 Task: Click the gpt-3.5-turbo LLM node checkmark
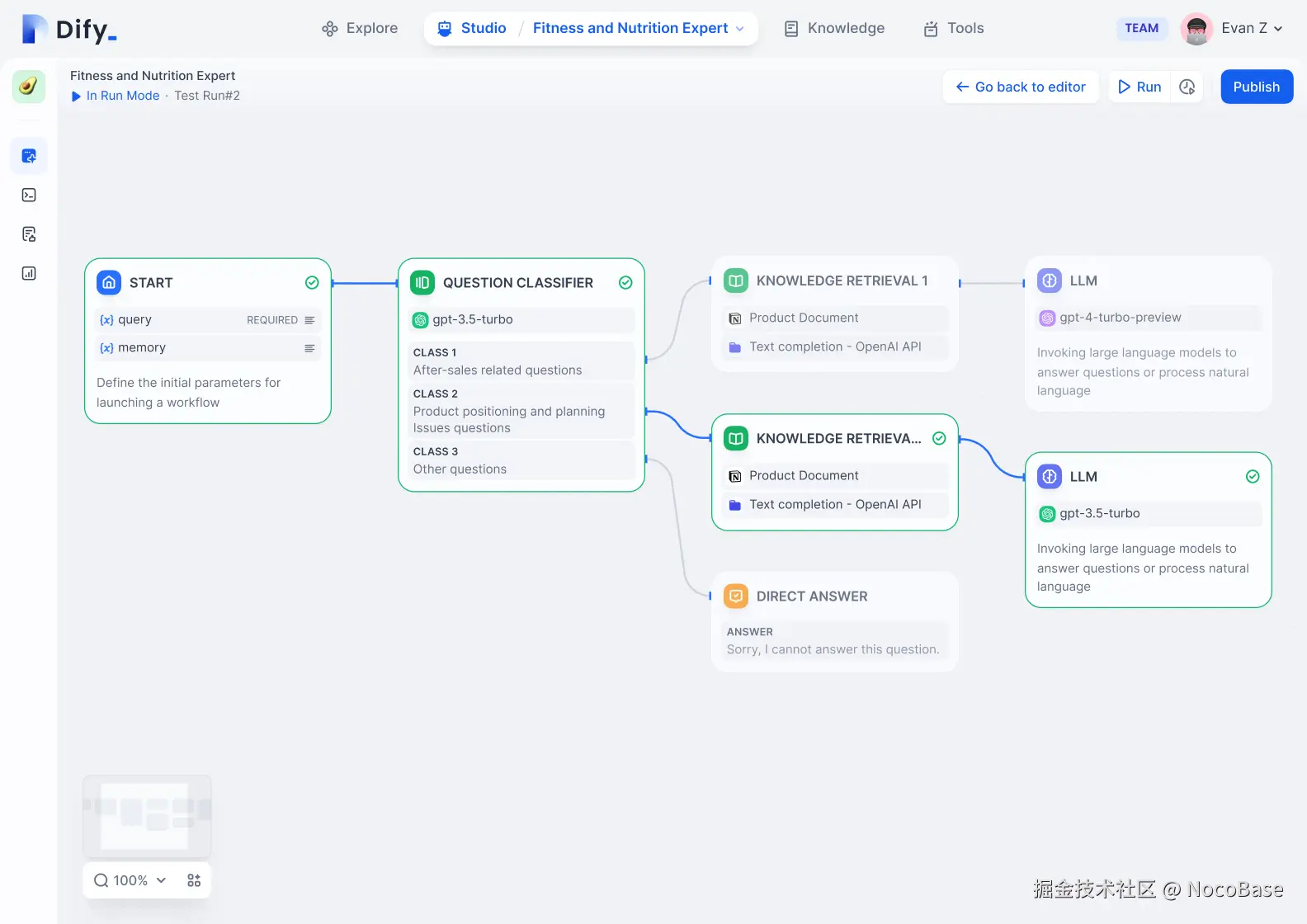(x=1253, y=477)
